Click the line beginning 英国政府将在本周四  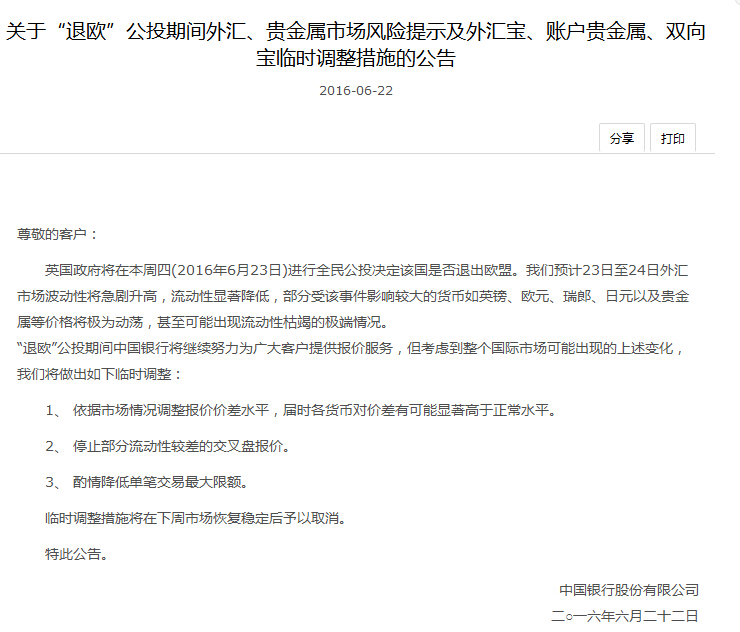tap(366, 270)
